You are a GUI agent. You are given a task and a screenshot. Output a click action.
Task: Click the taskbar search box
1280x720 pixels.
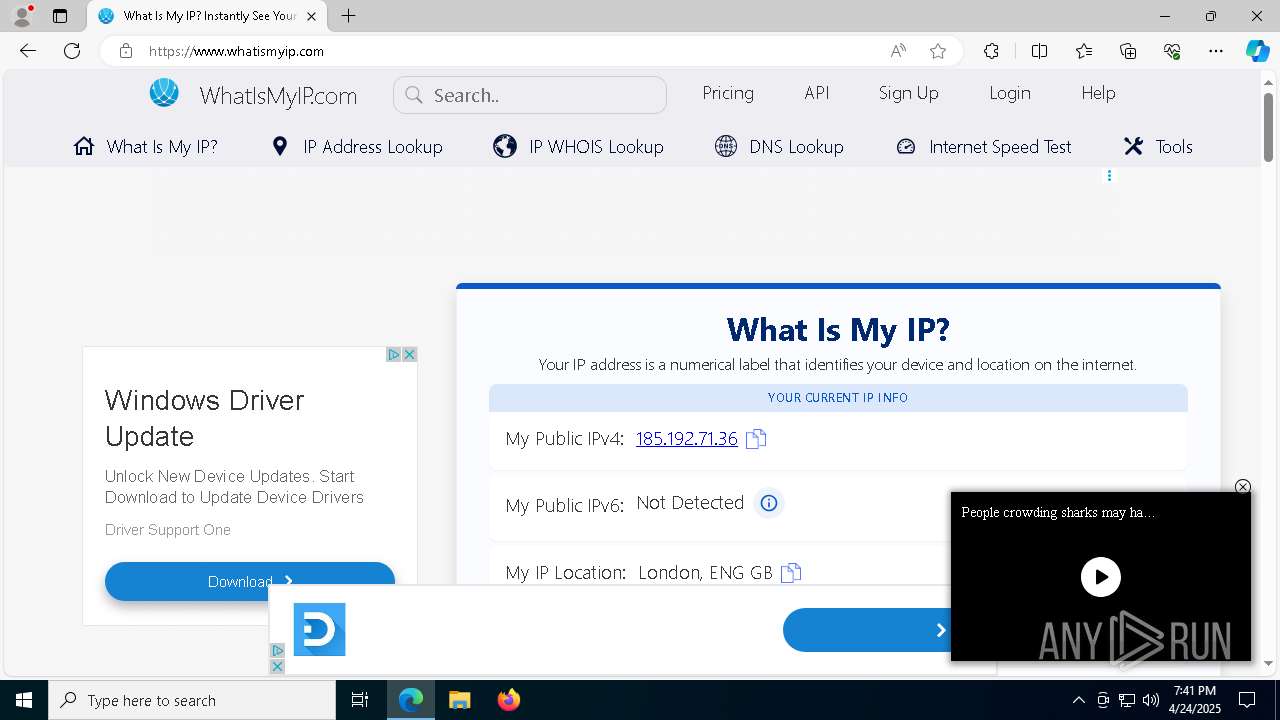tap(192, 700)
